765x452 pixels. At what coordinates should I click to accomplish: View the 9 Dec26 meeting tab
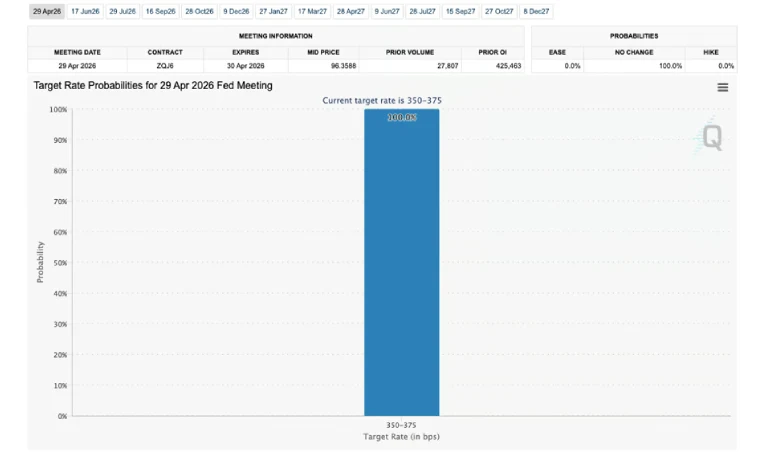click(236, 12)
